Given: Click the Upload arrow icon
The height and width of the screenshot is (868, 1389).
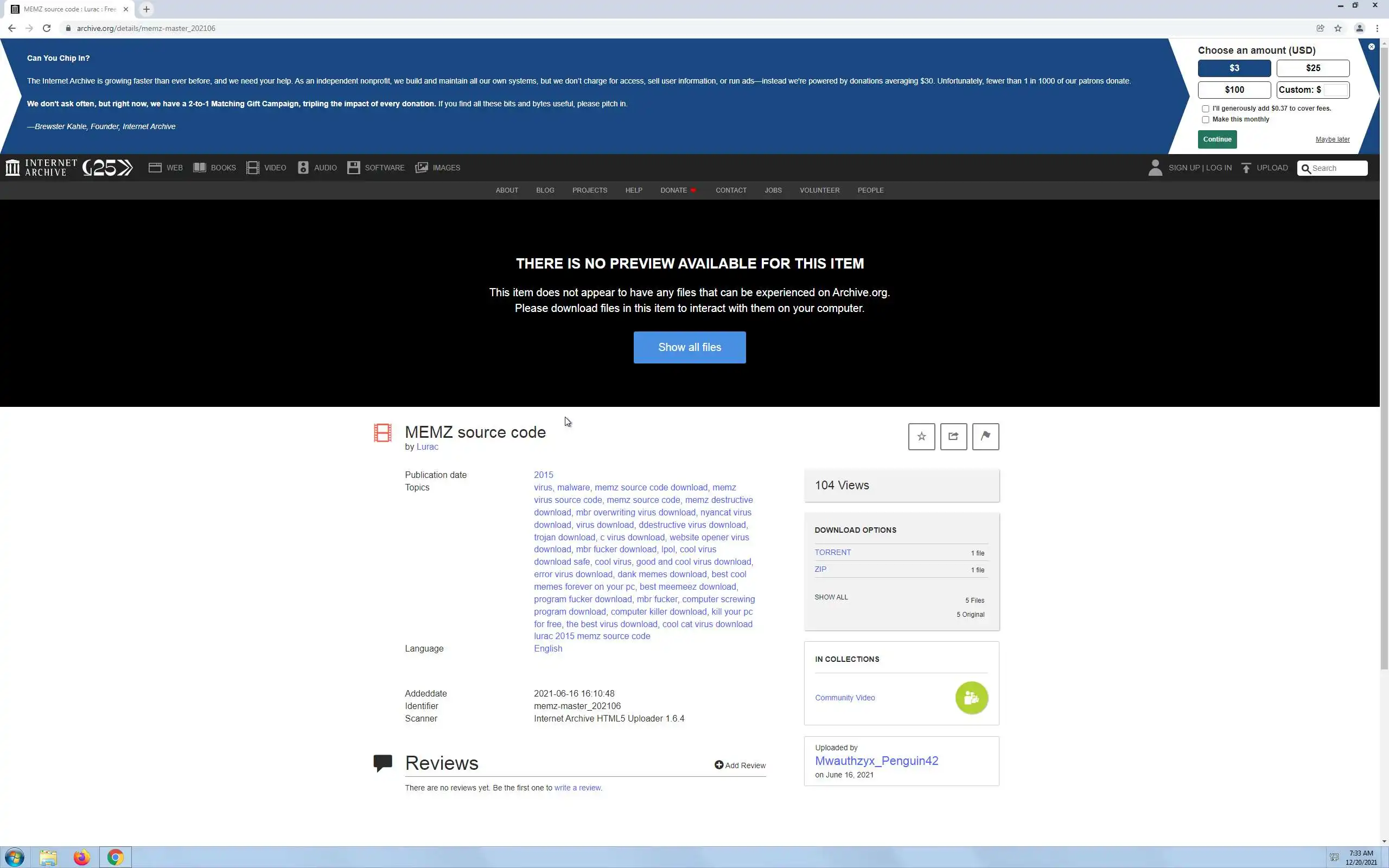Looking at the screenshot, I should (x=1246, y=168).
